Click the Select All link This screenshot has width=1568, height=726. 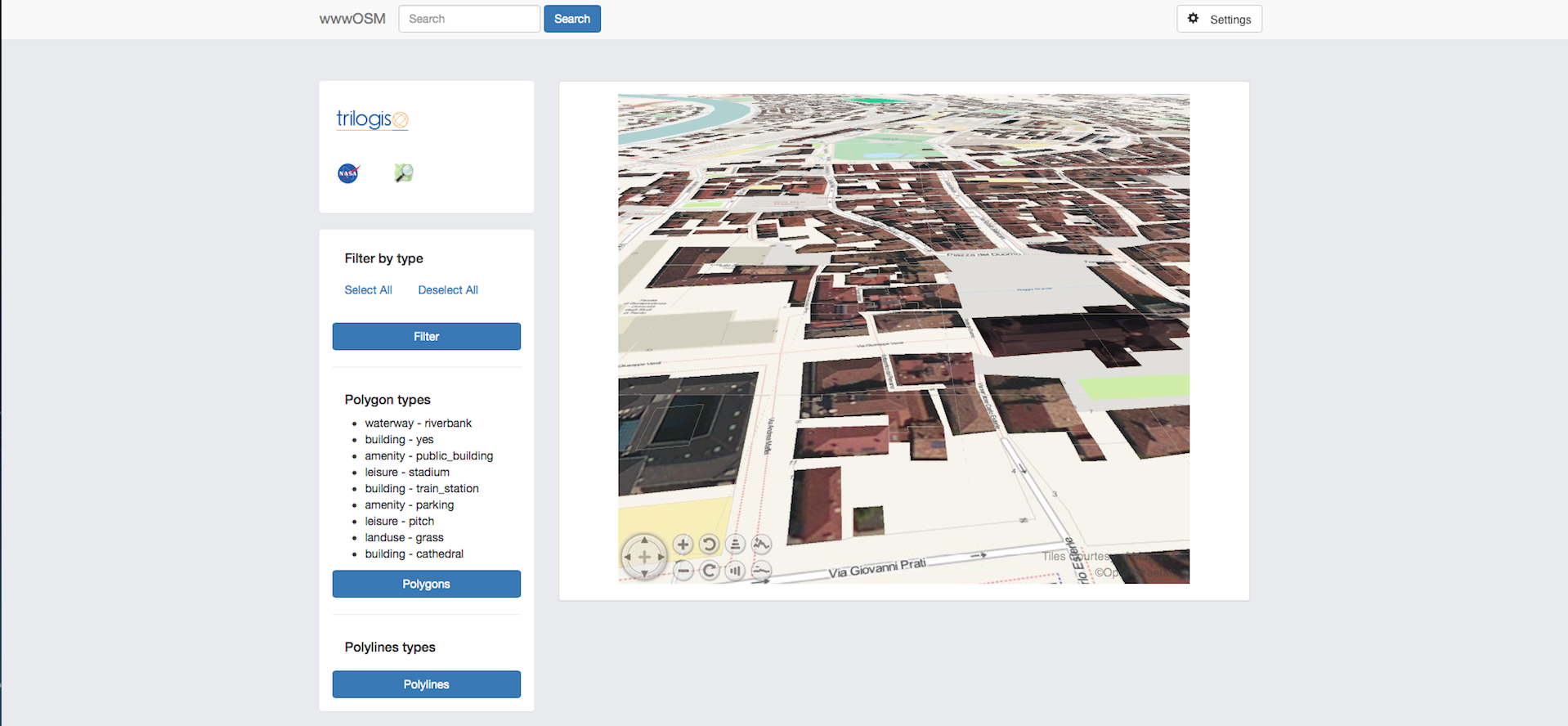click(368, 290)
